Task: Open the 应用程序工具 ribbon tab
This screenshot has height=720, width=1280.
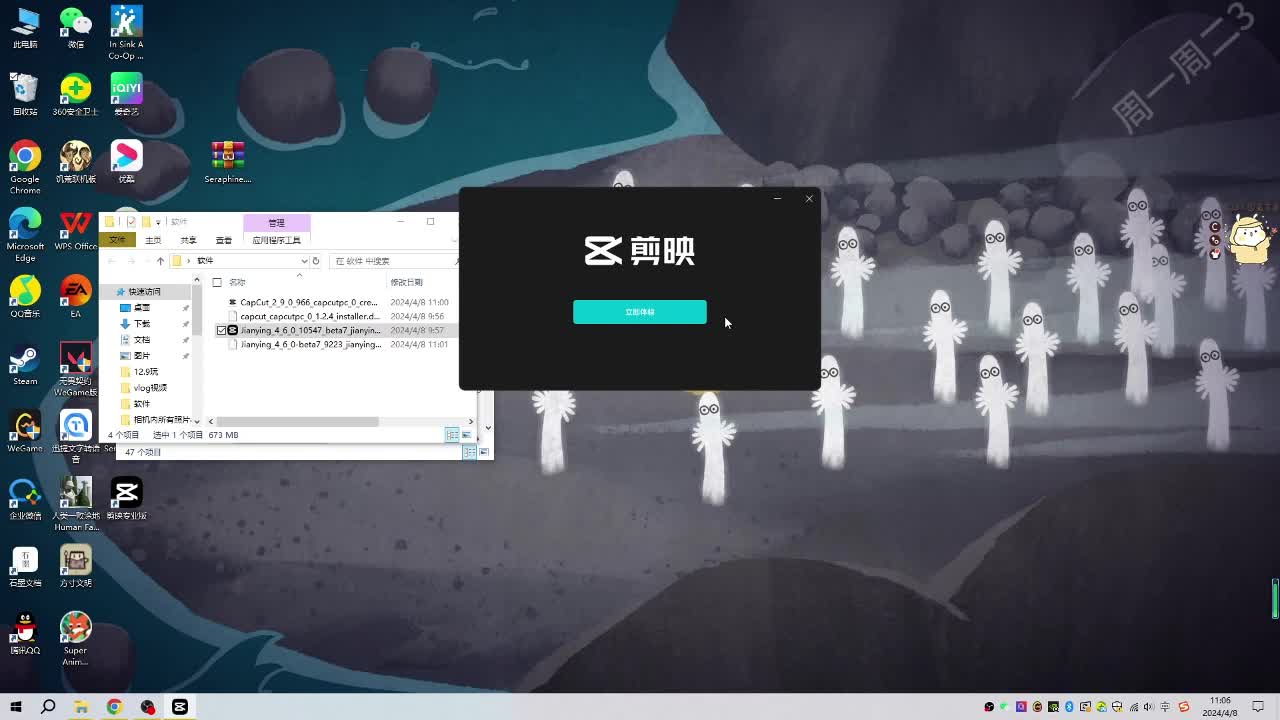Action: click(x=276, y=240)
